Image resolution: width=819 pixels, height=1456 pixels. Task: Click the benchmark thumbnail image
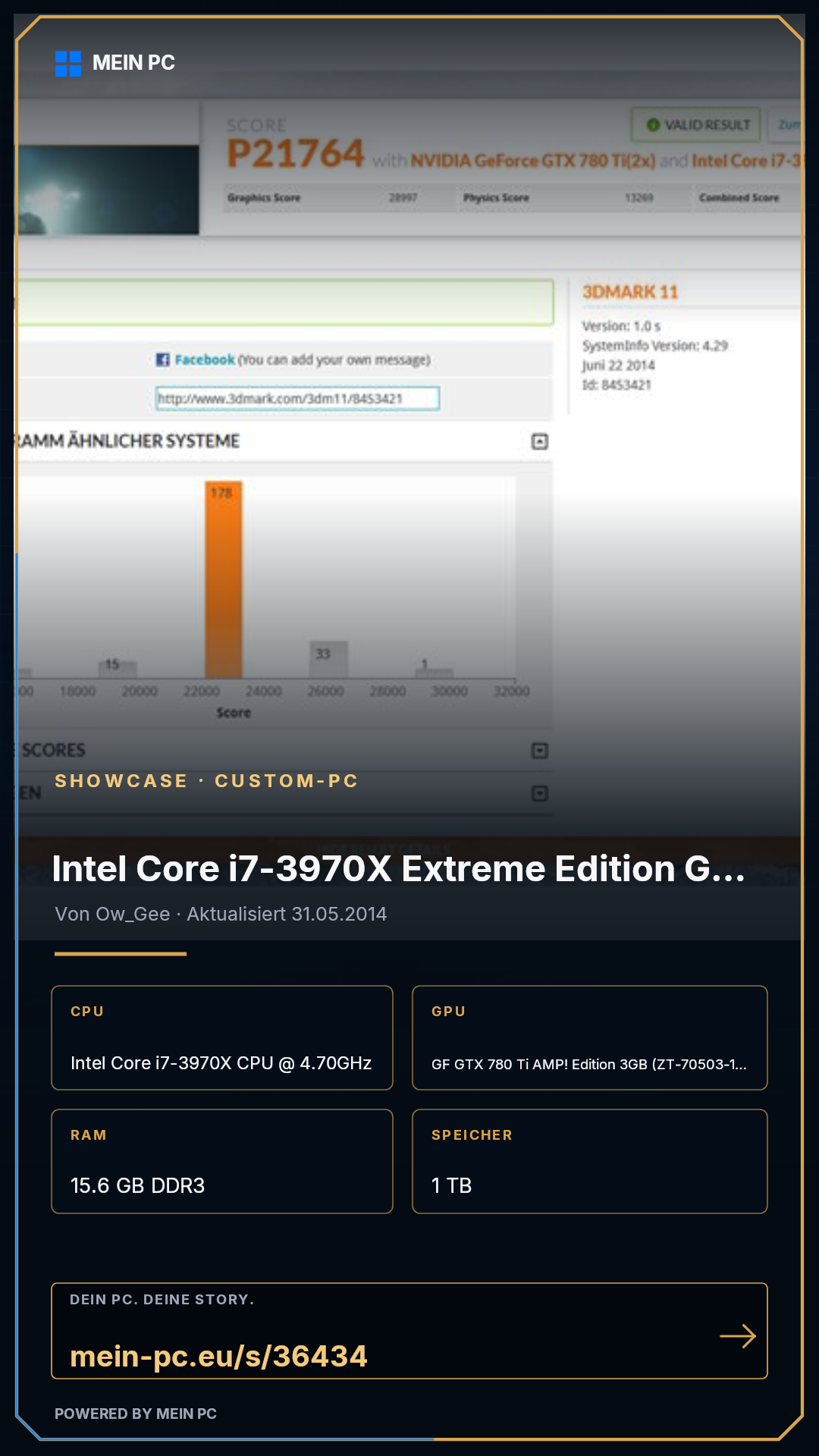108,190
